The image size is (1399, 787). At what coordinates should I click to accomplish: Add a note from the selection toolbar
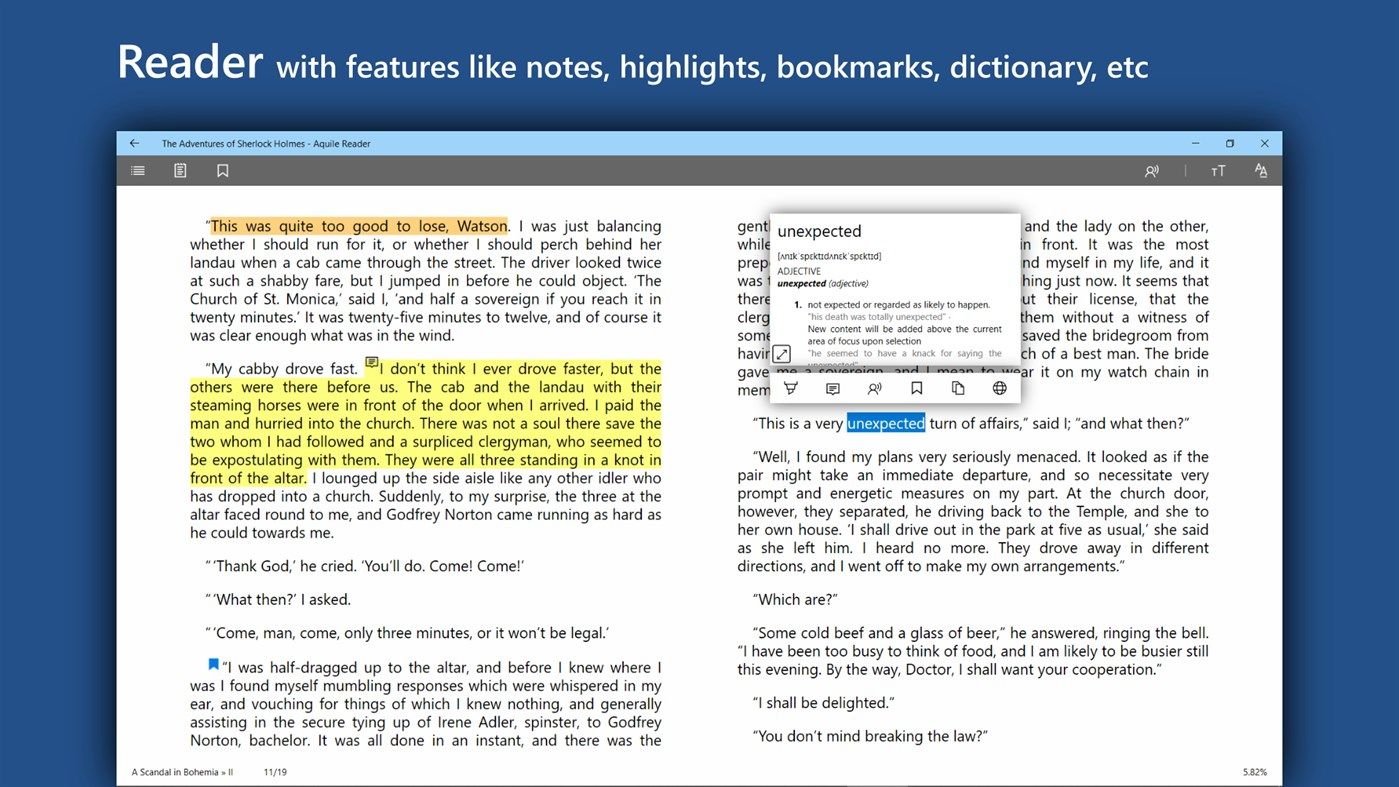click(832, 389)
